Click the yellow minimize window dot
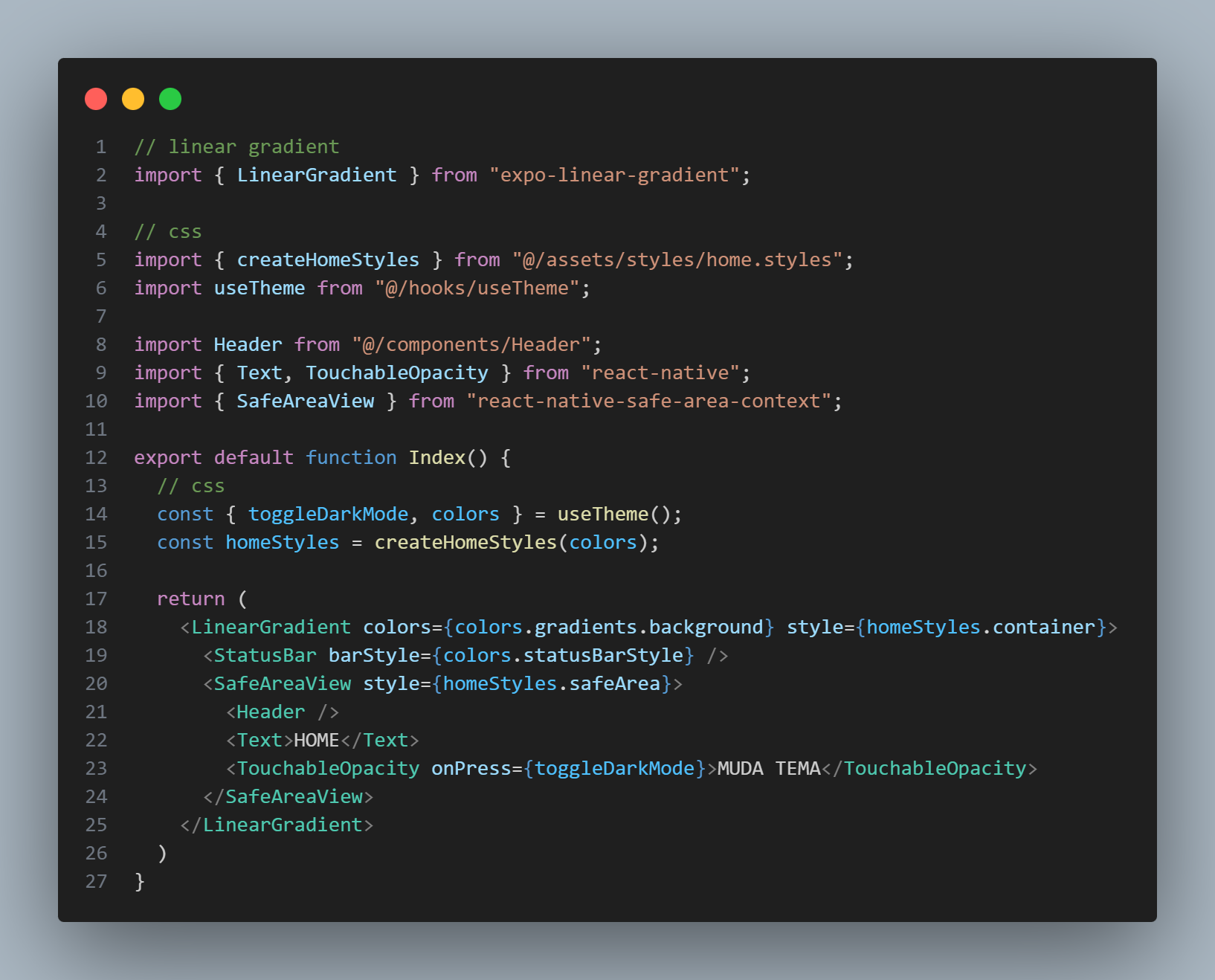 (133, 99)
